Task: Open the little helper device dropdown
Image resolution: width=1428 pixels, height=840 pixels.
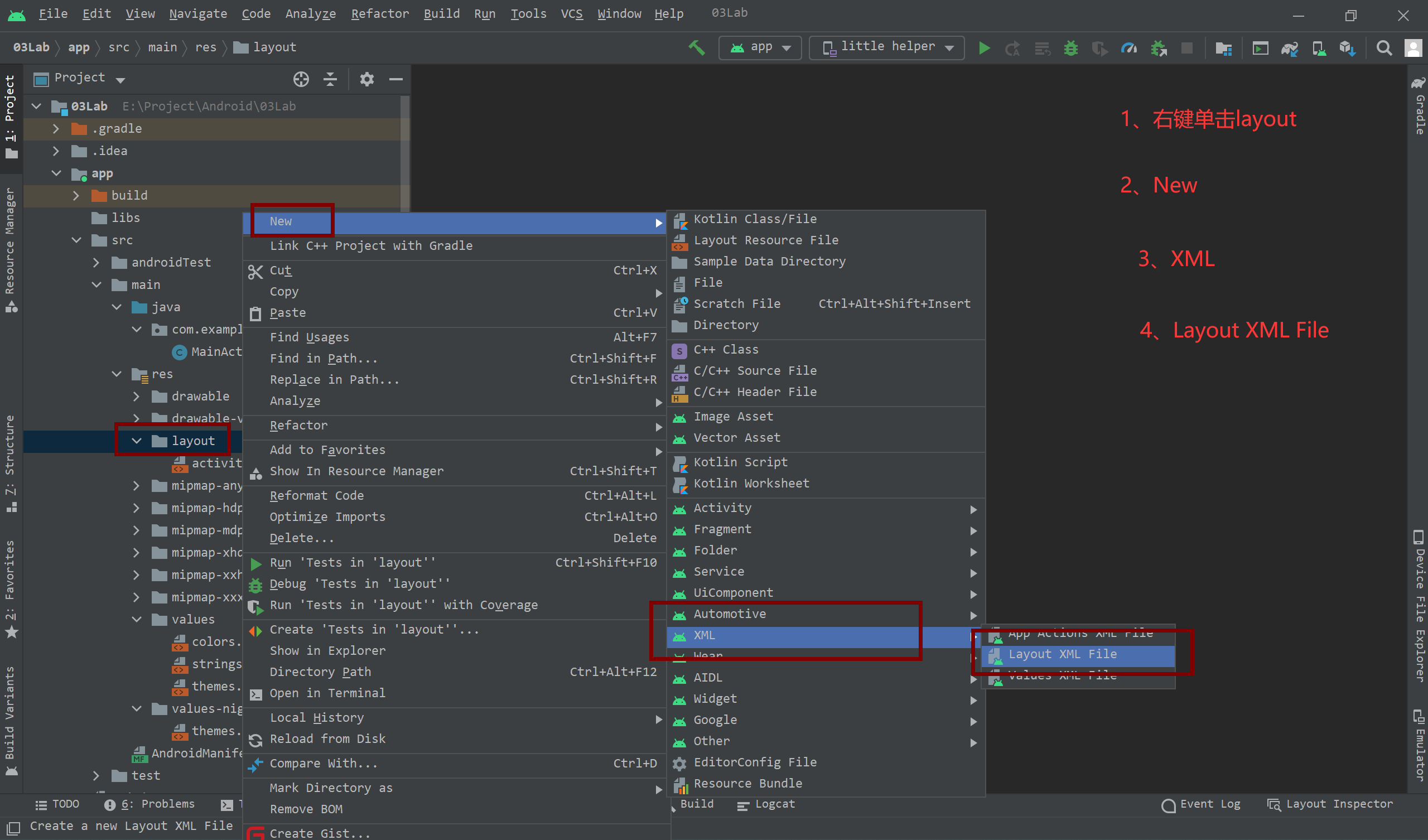Action: [886, 47]
